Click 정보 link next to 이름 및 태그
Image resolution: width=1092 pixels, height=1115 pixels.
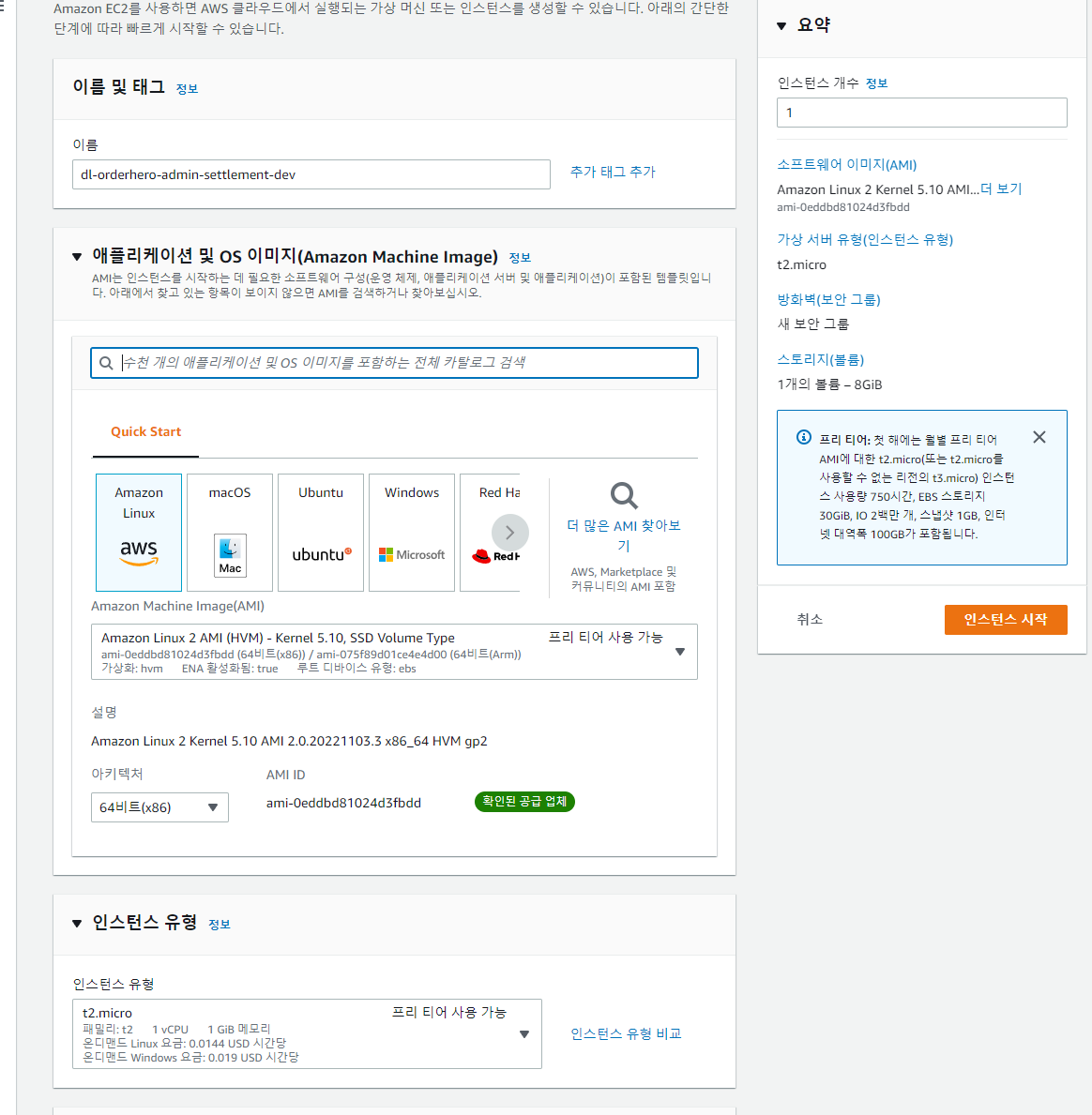coord(187,89)
